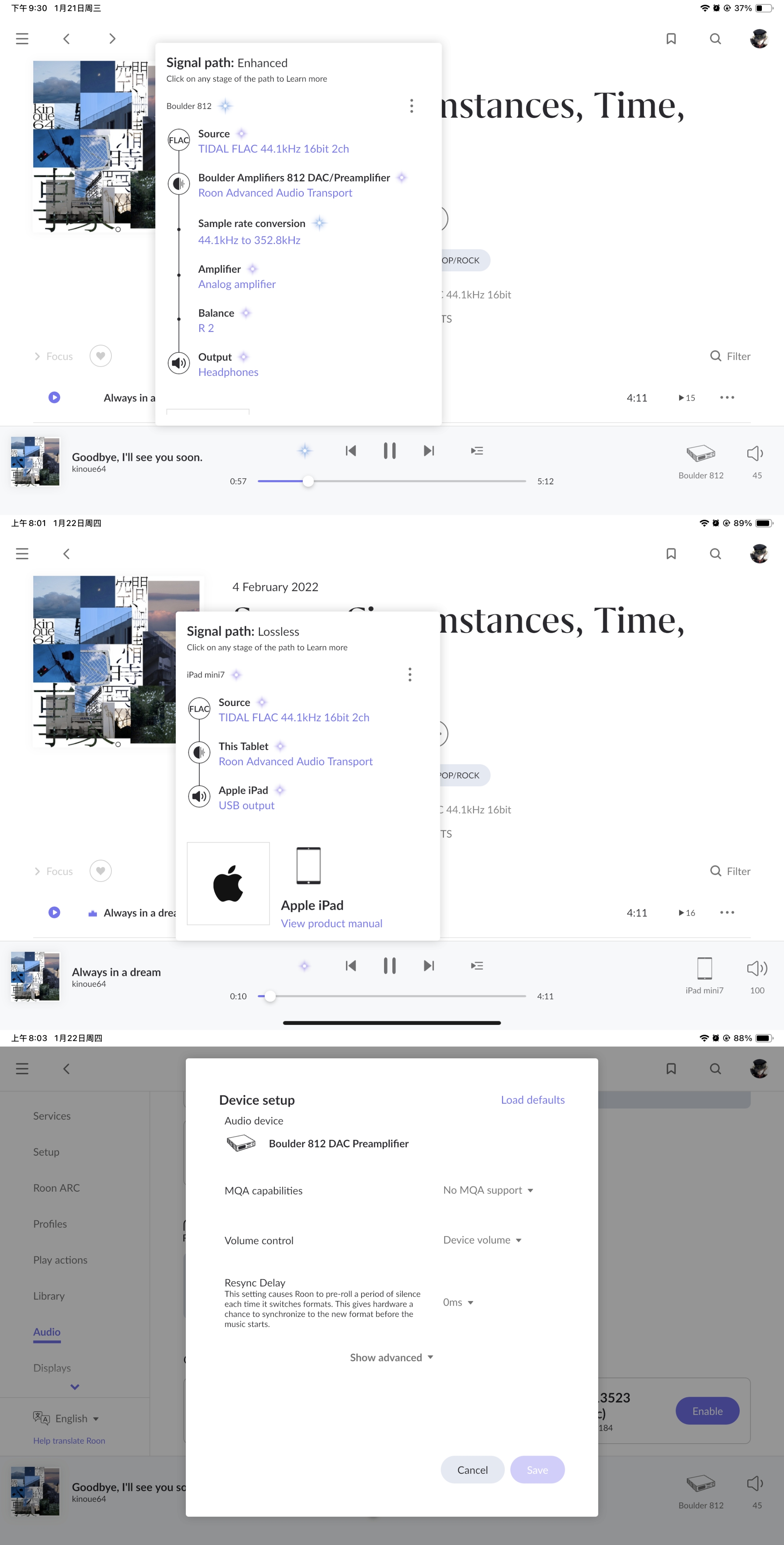The width and height of the screenshot is (784, 1545).
Task: Open three-dot menu in Enhanced signal path
Action: click(x=411, y=106)
